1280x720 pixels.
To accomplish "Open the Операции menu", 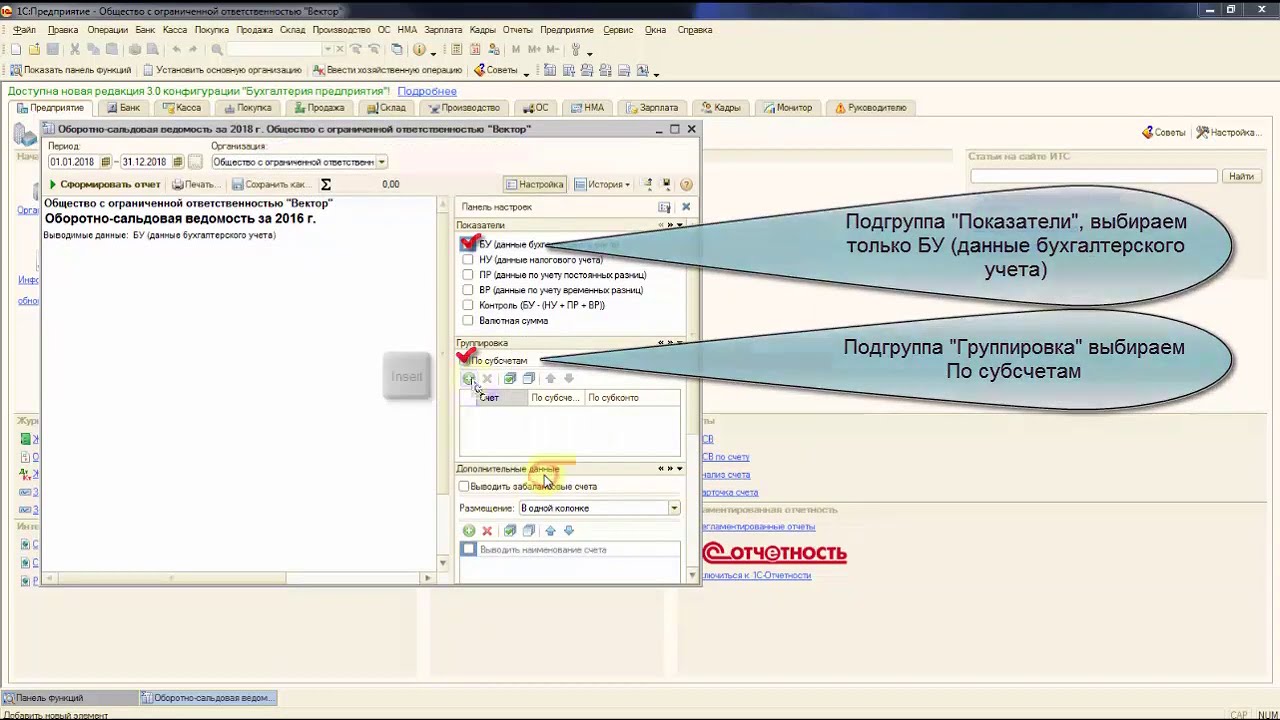I will (107, 30).
